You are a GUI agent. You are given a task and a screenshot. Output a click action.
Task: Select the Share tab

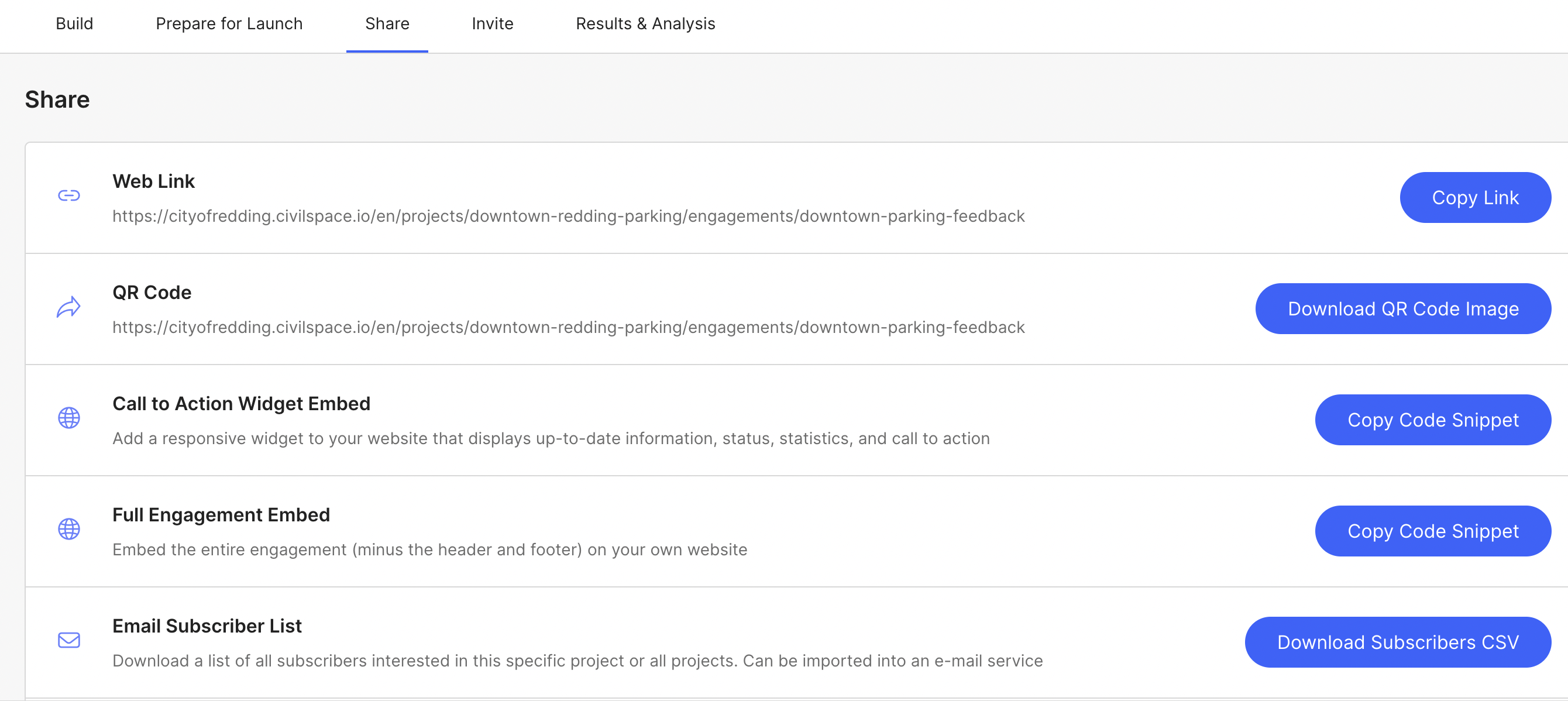[x=387, y=24]
